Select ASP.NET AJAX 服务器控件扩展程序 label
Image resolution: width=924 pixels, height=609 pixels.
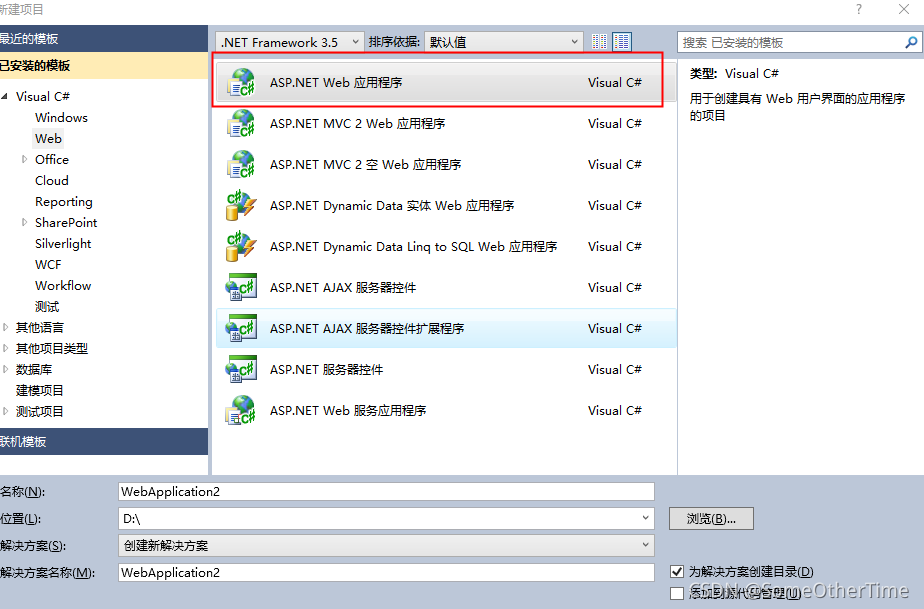(x=367, y=328)
